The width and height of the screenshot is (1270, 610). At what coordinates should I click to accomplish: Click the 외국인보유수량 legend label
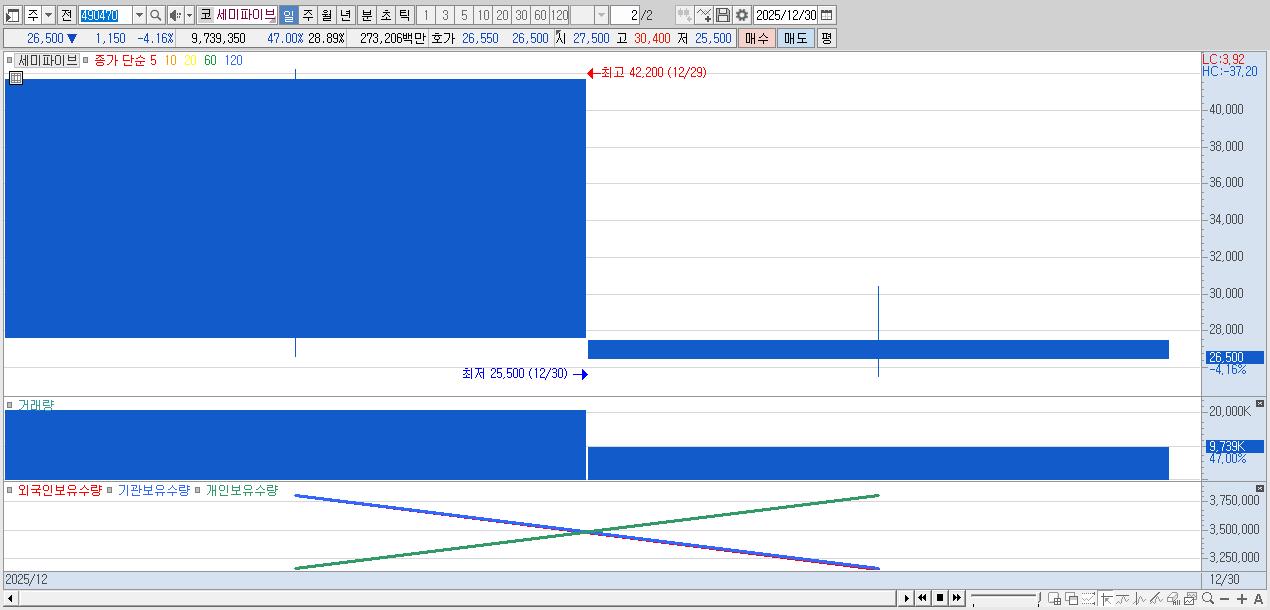(x=59, y=490)
